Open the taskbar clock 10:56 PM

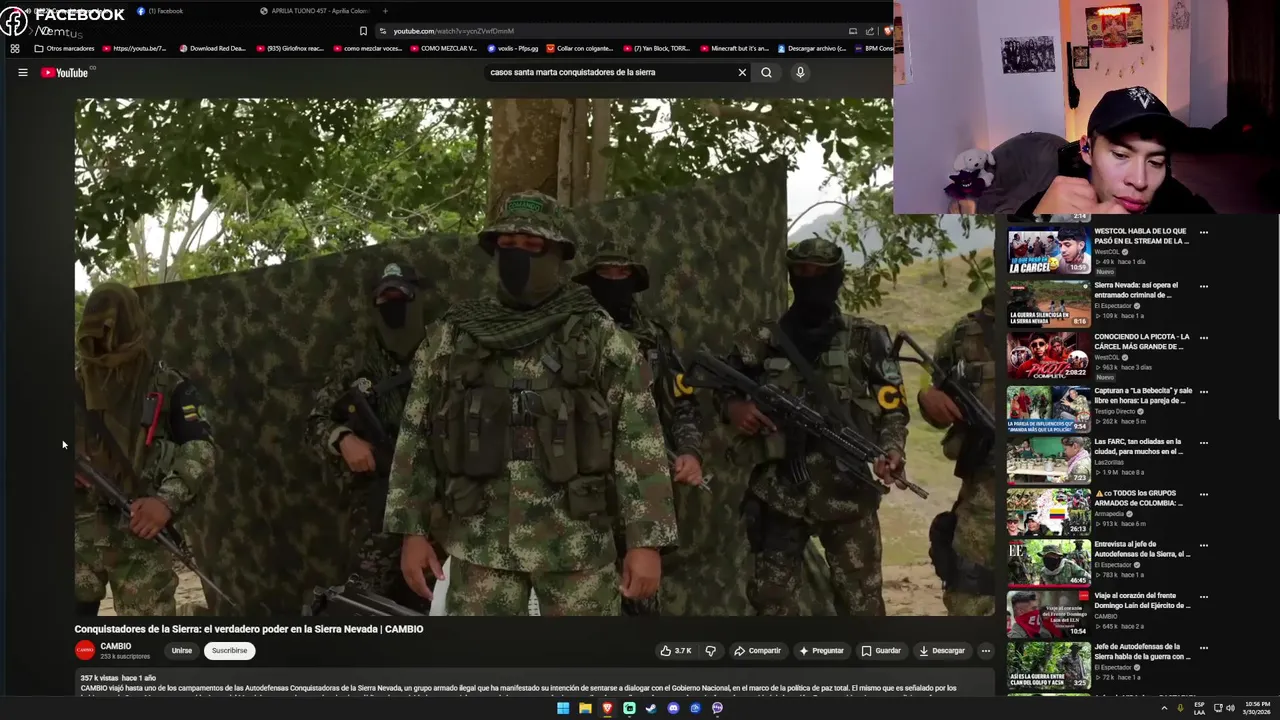click(1257, 708)
